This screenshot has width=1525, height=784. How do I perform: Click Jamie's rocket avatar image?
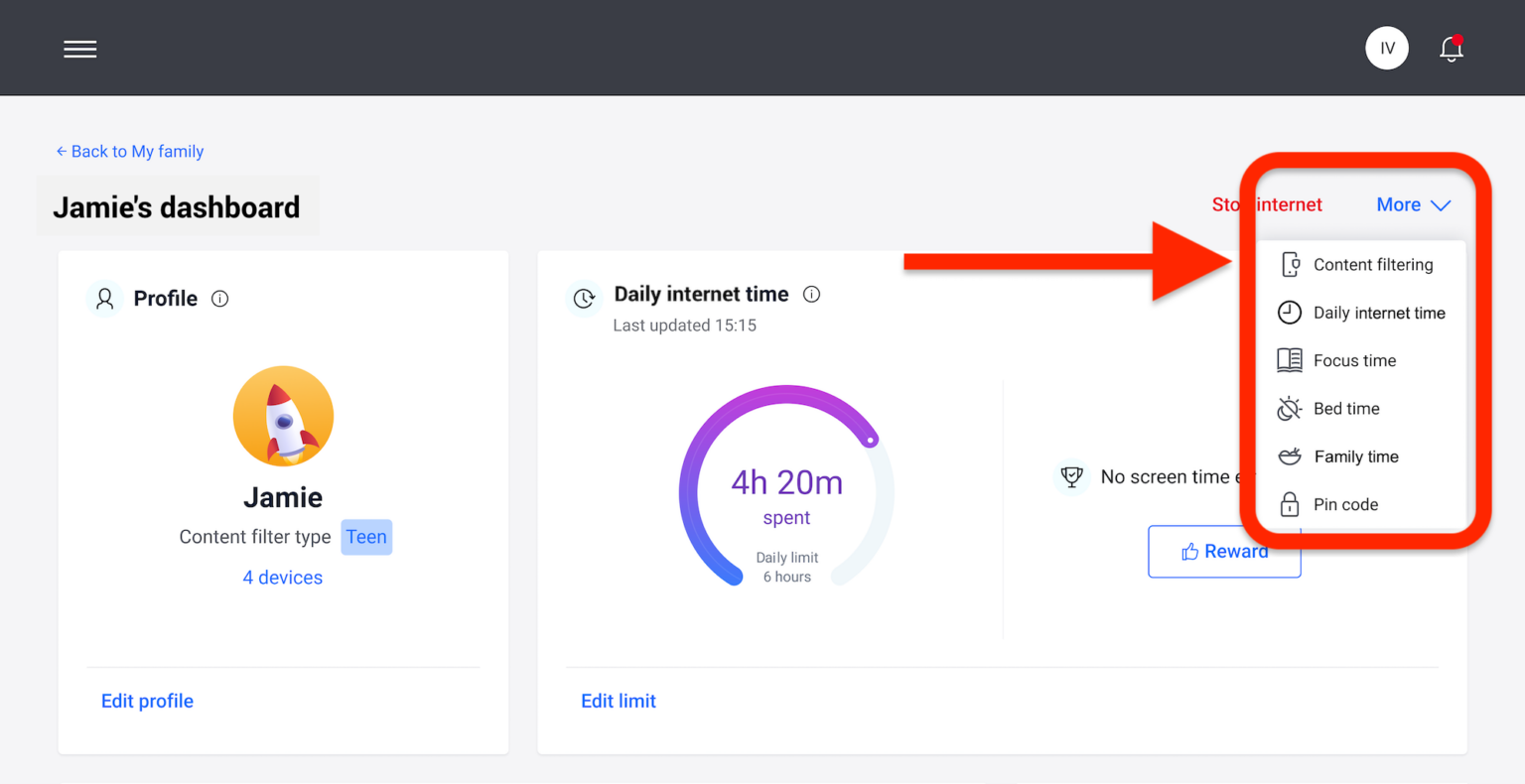coord(283,416)
